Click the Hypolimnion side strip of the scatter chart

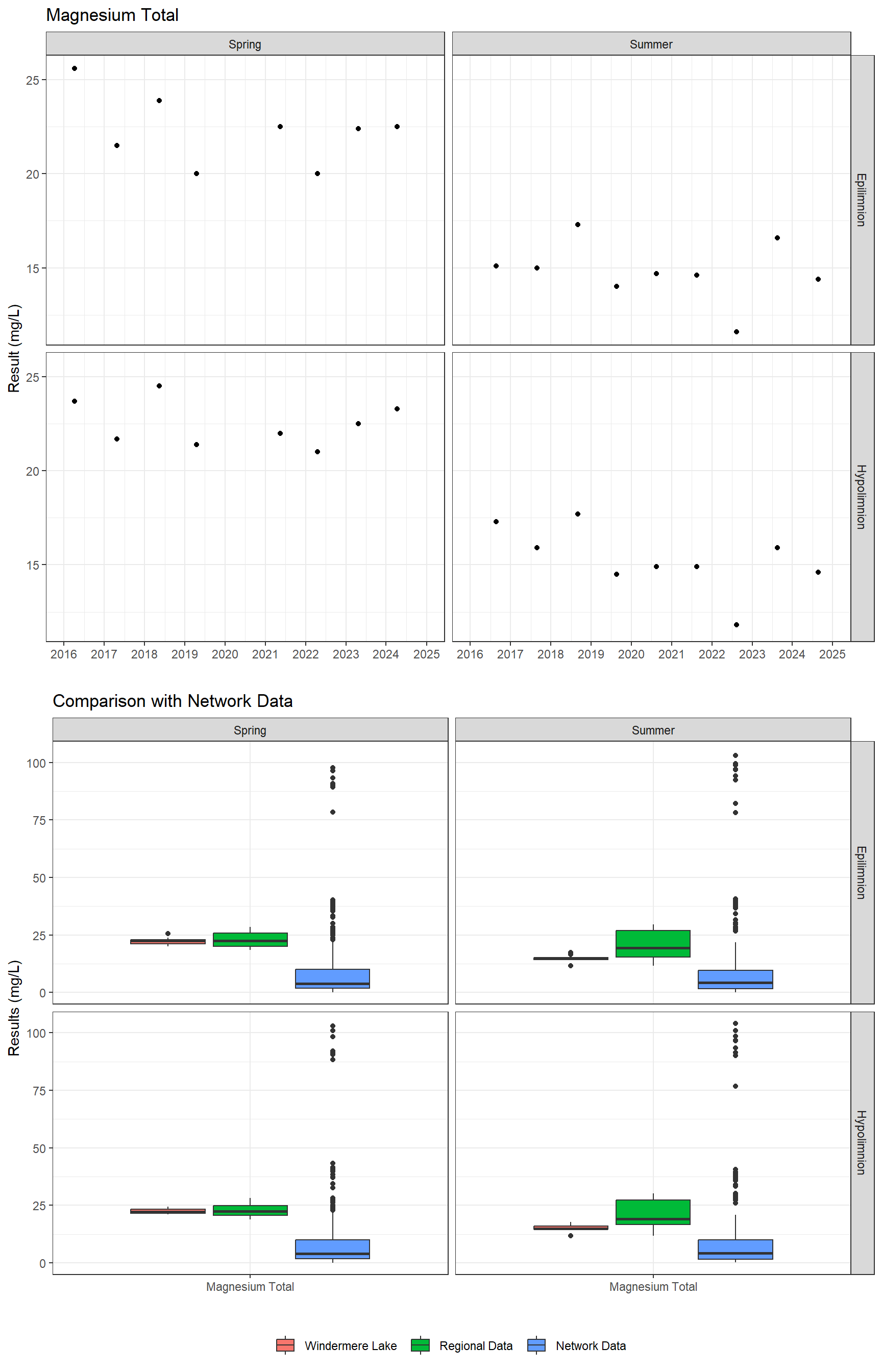click(x=862, y=497)
